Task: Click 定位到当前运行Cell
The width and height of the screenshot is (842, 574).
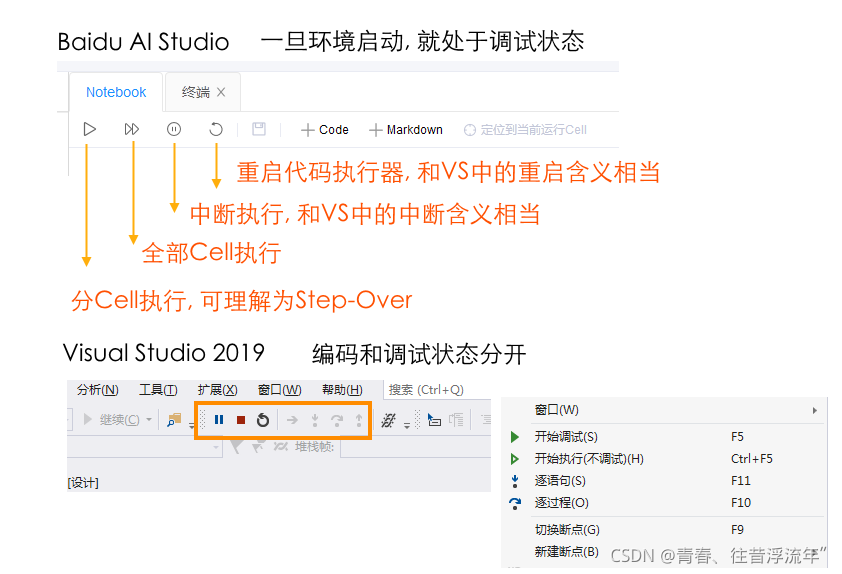Action: 525,130
